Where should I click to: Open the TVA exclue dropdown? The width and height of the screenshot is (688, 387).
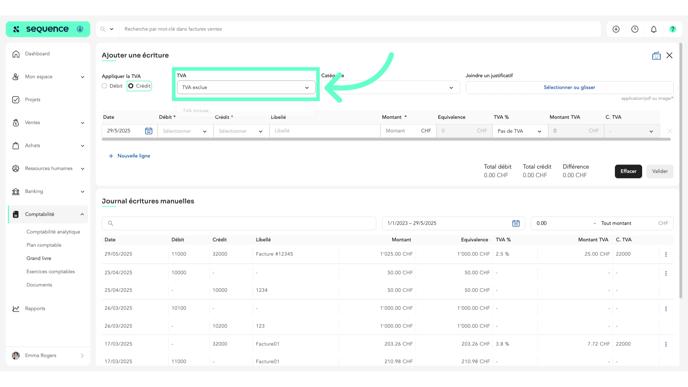[x=246, y=87]
